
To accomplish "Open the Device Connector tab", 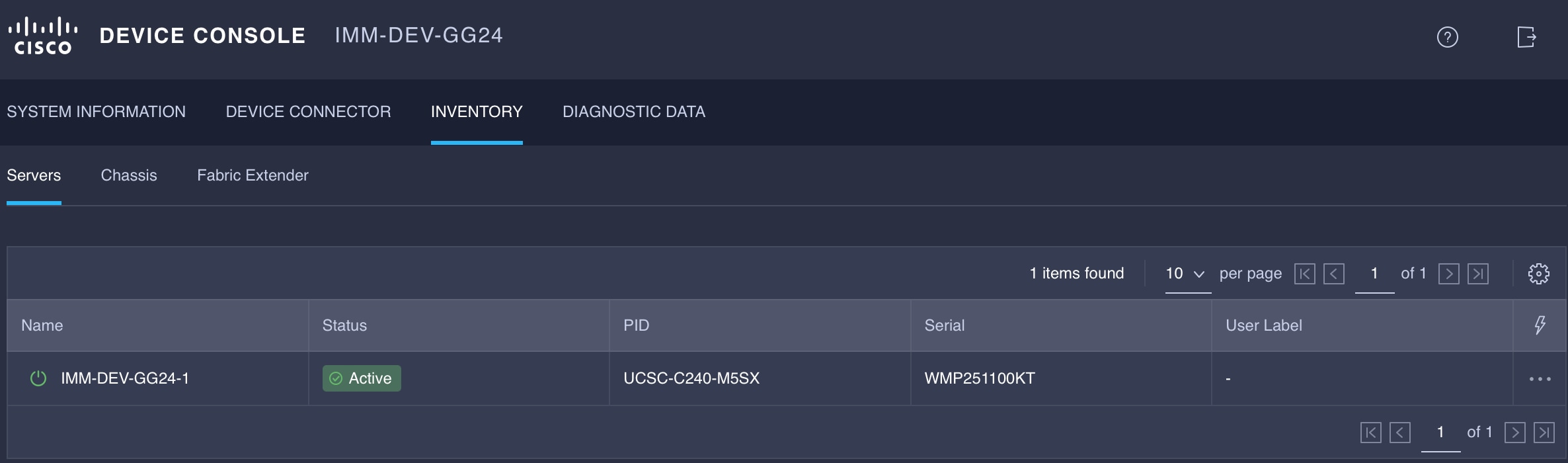I will tap(307, 111).
